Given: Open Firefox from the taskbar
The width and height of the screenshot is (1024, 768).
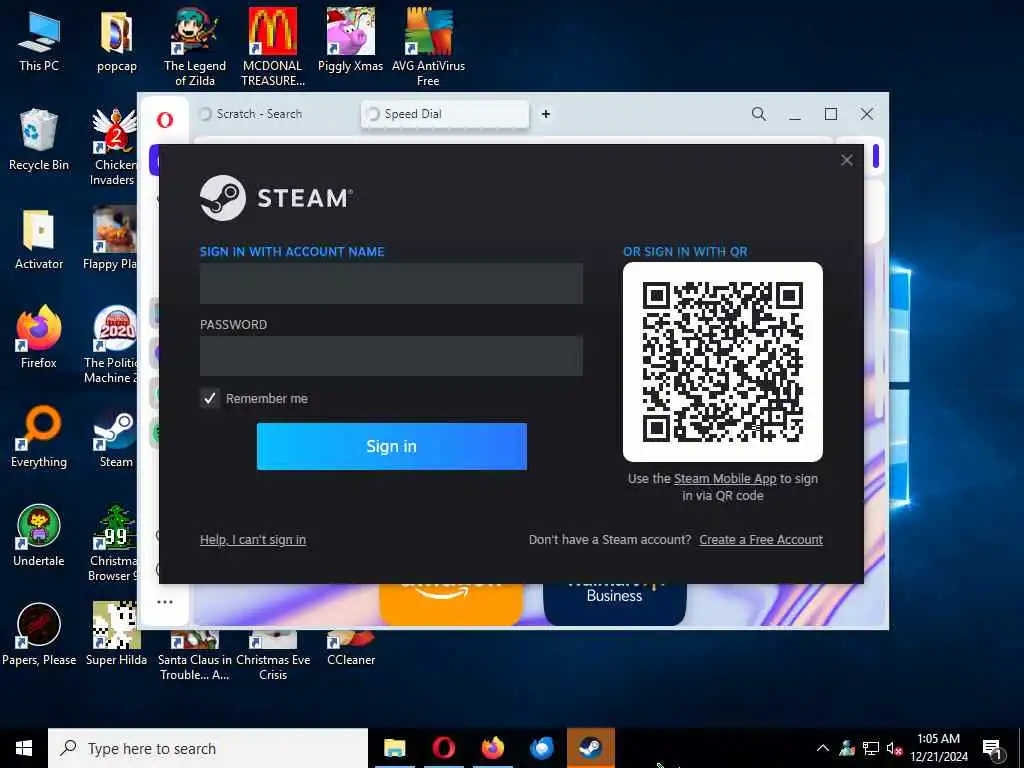Looking at the screenshot, I should point(492,748).
